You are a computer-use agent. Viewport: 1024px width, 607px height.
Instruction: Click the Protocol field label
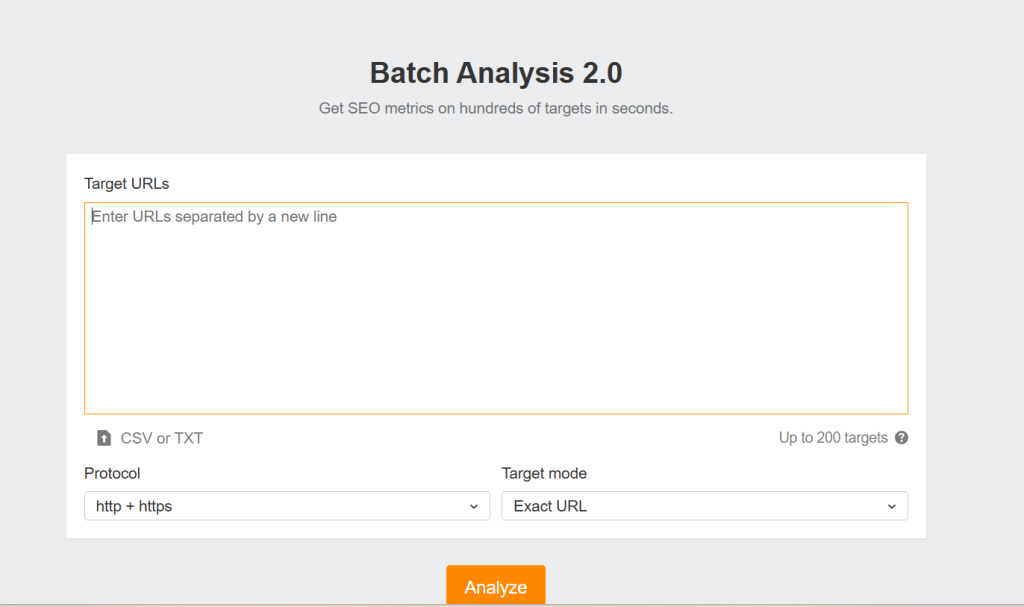pos(112,473)
